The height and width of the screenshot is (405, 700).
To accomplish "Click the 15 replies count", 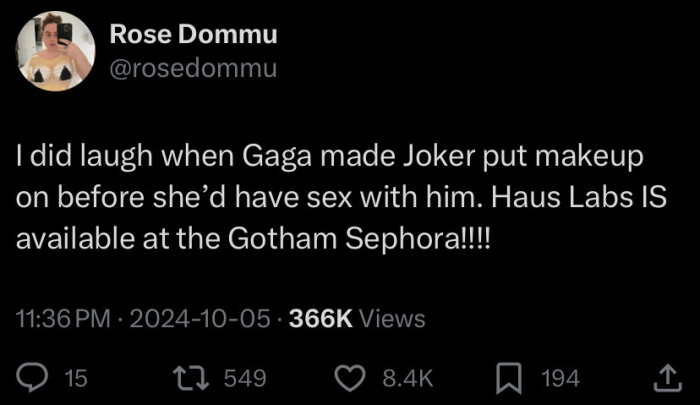I will 75,378.
